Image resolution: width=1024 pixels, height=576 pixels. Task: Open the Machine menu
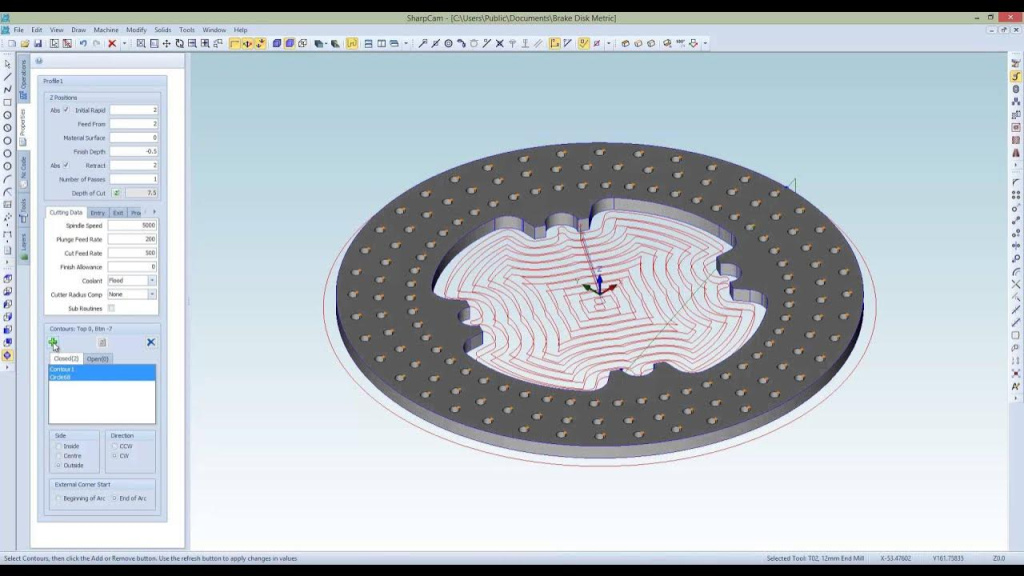point(106,30)
